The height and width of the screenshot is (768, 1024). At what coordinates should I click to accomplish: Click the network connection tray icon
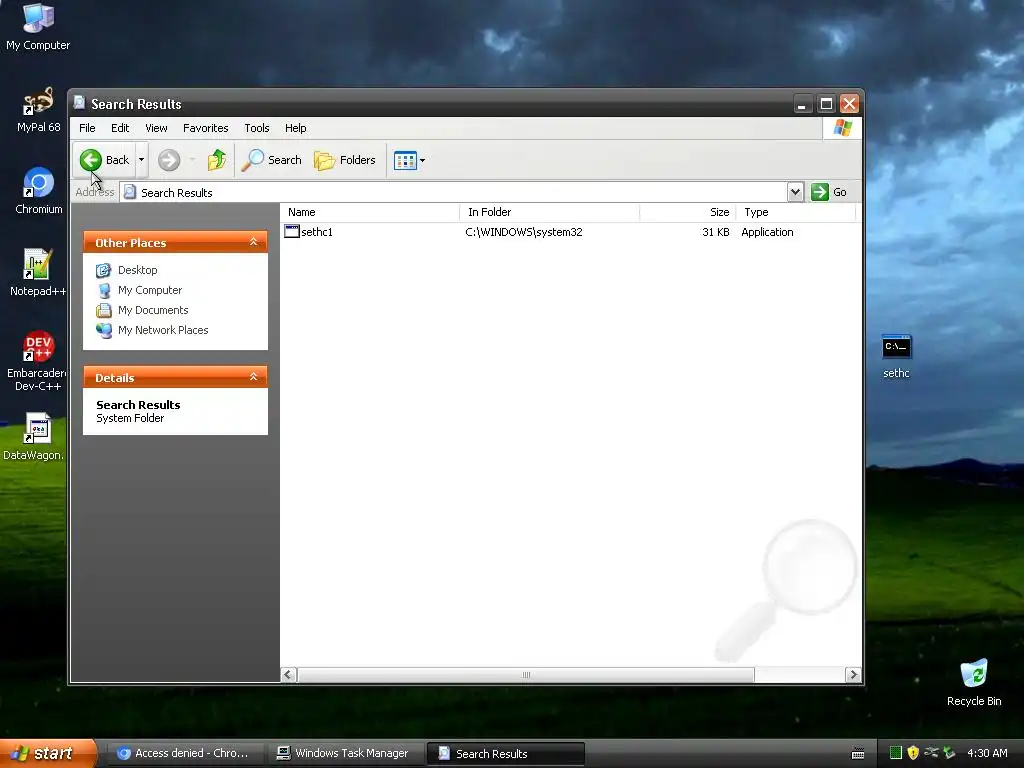point(931,753)
